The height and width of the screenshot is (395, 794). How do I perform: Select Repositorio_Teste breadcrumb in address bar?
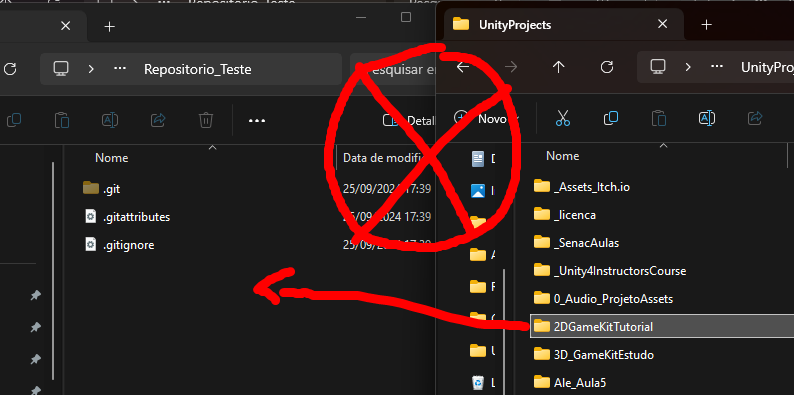[197, 69]
